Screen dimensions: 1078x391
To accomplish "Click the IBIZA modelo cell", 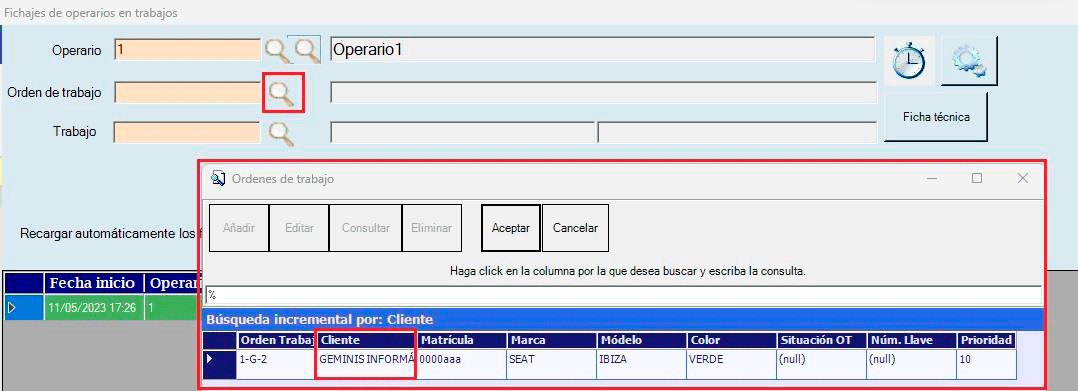I will (641, 364).
